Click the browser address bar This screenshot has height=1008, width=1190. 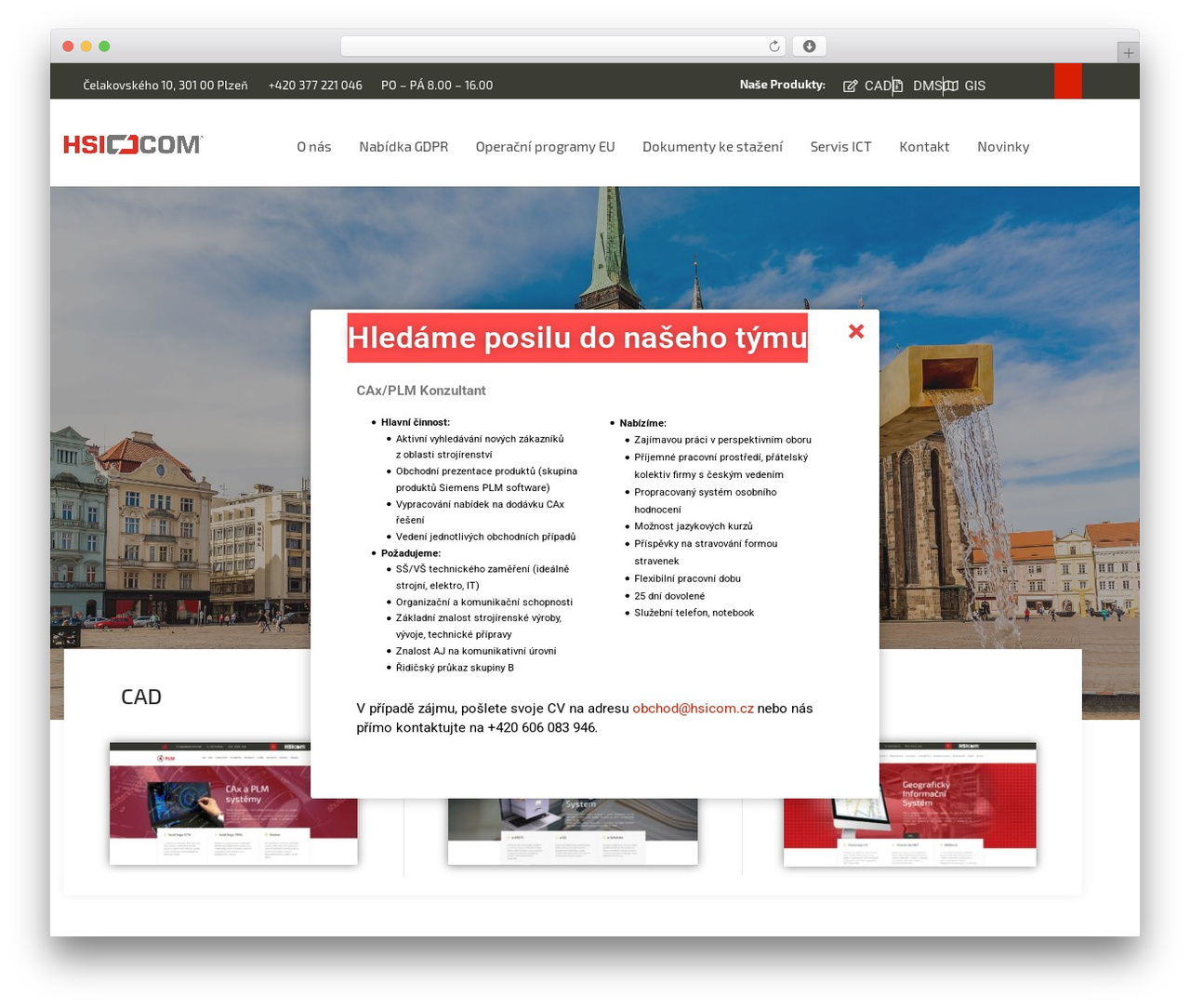click(x=562, y=46)
